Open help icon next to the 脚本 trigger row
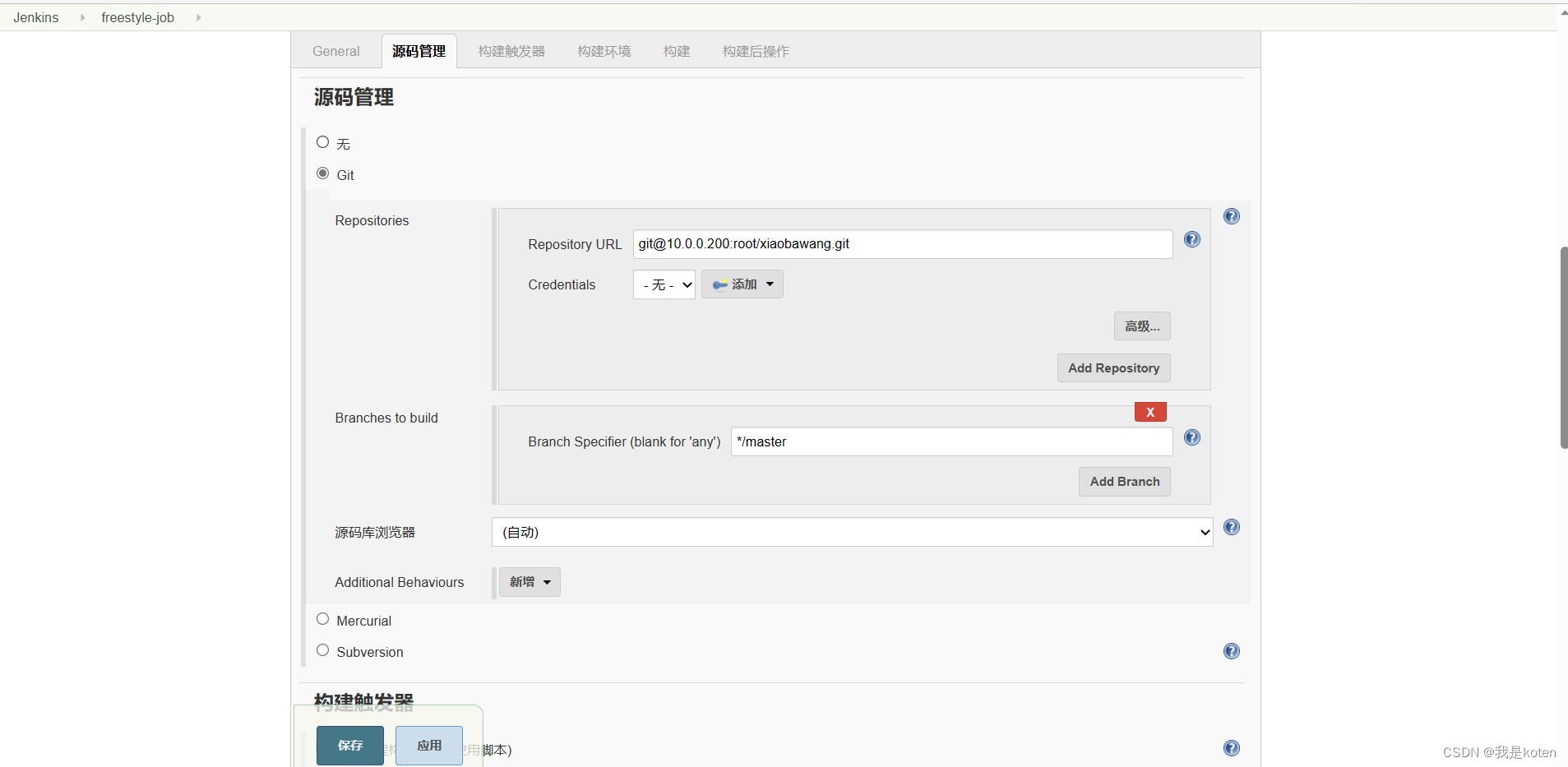This screenshot has height=767, width=1568. pos(1231,748)
